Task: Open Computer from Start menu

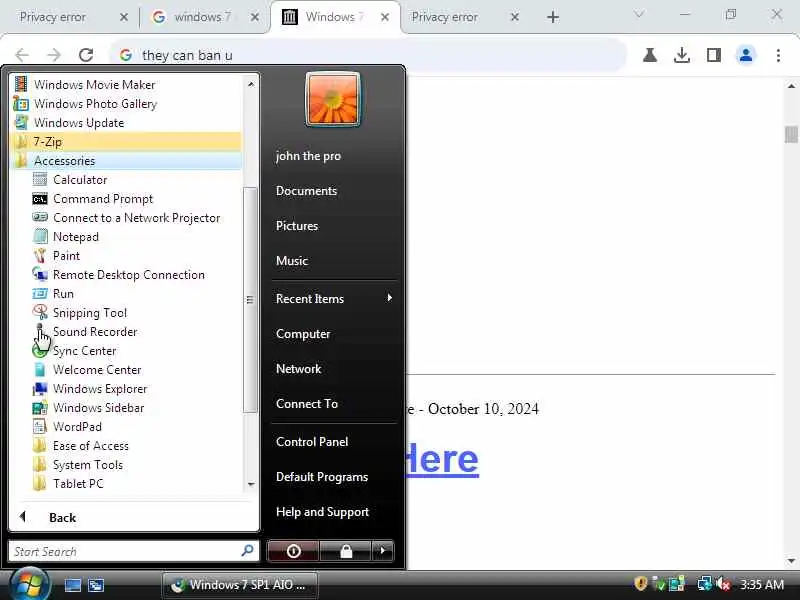Action: tap(303, 334)
